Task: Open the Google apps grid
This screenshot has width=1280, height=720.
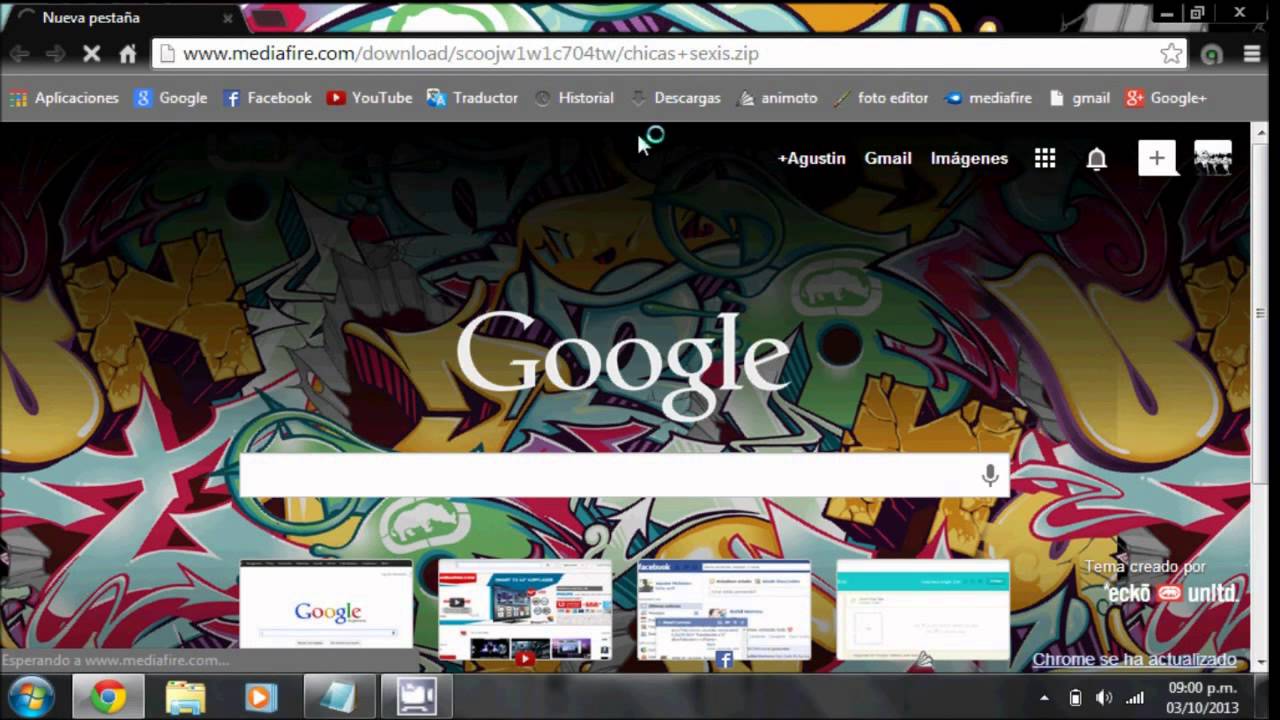Action: (1045, 158)
